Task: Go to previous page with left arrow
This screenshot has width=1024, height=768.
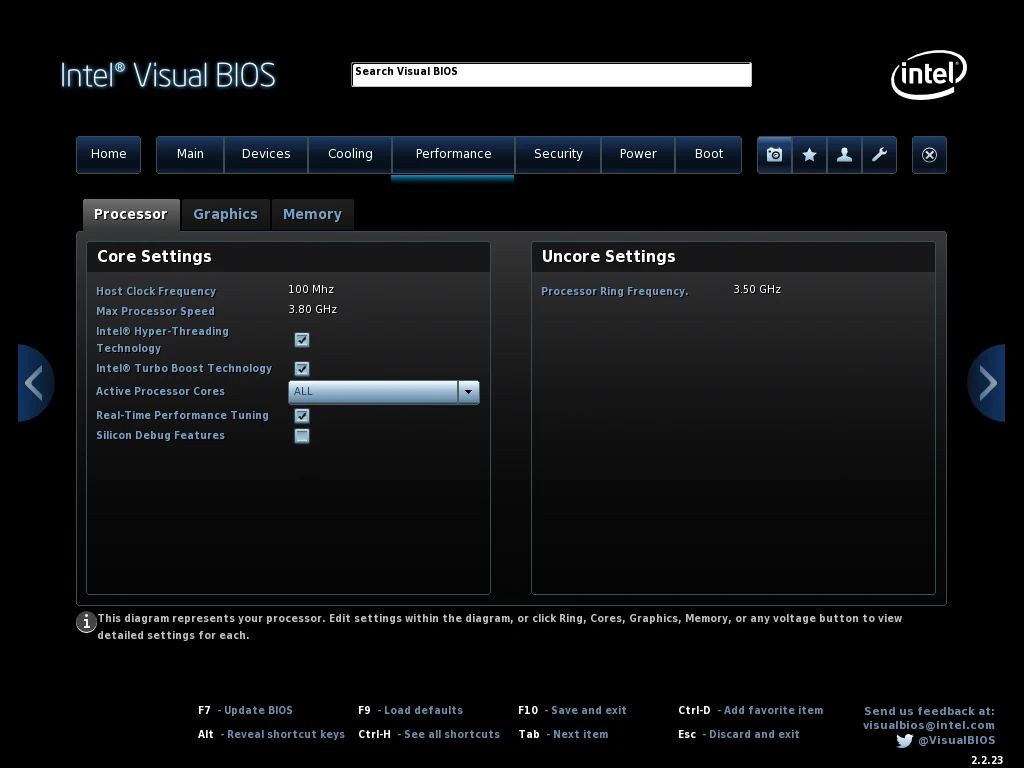Action: [x=34, y=383]
